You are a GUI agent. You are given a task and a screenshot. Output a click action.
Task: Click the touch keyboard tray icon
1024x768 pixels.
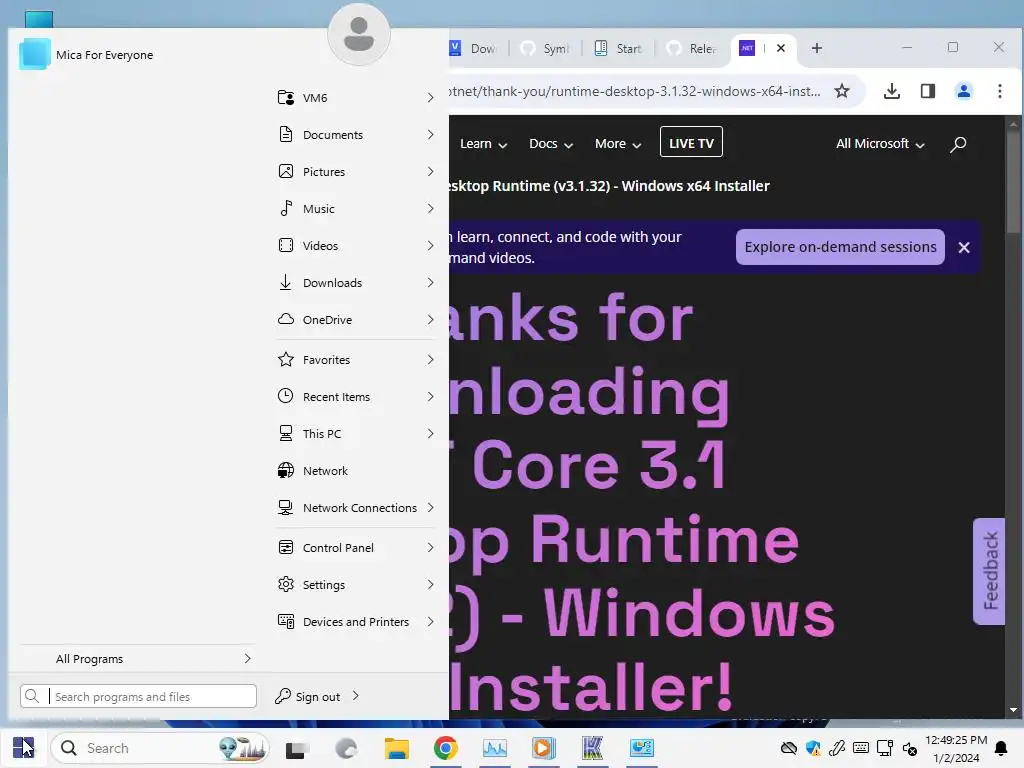tap(861, 748)
